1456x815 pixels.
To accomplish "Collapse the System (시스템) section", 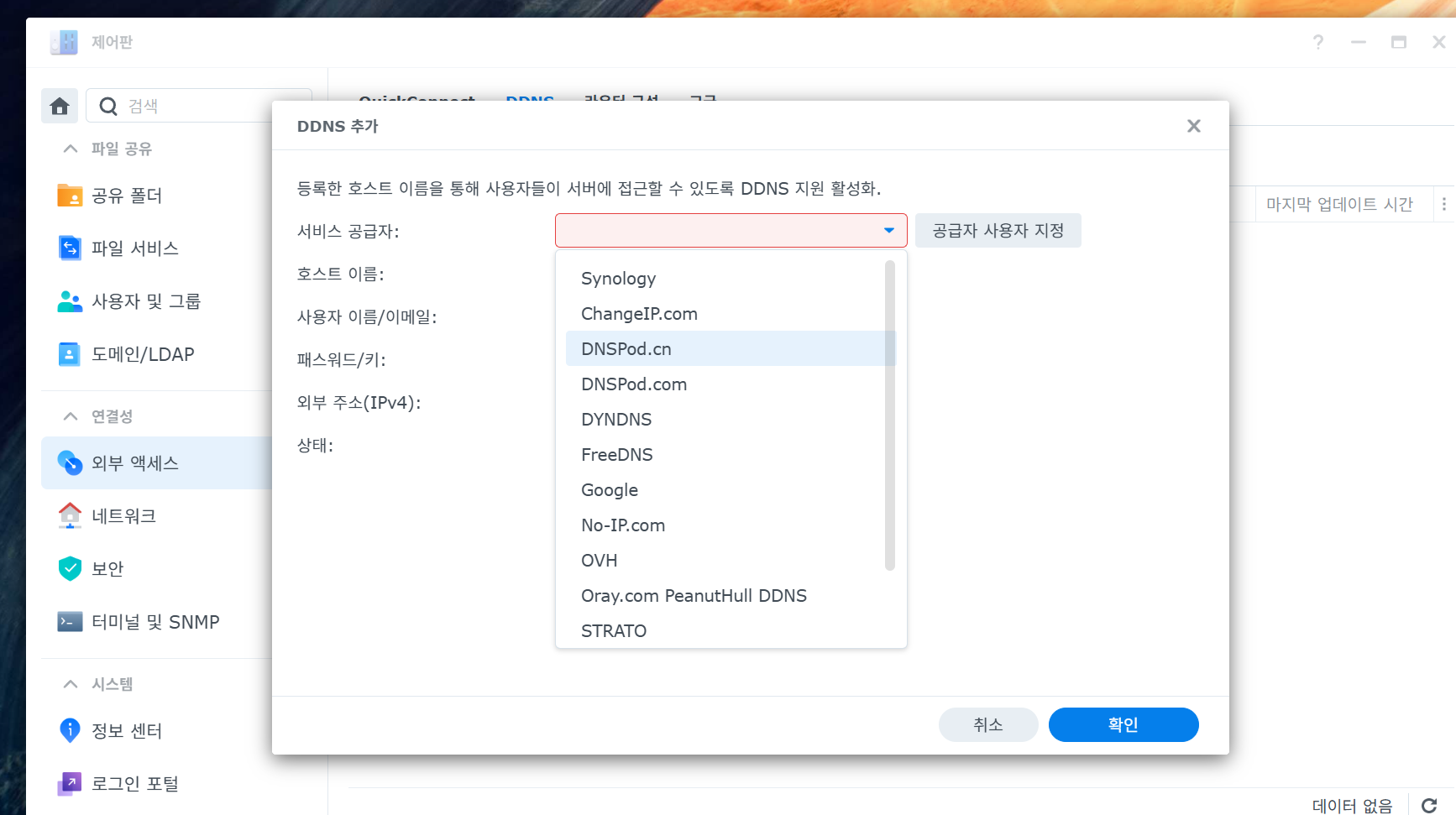I will (x=71, y=684).
